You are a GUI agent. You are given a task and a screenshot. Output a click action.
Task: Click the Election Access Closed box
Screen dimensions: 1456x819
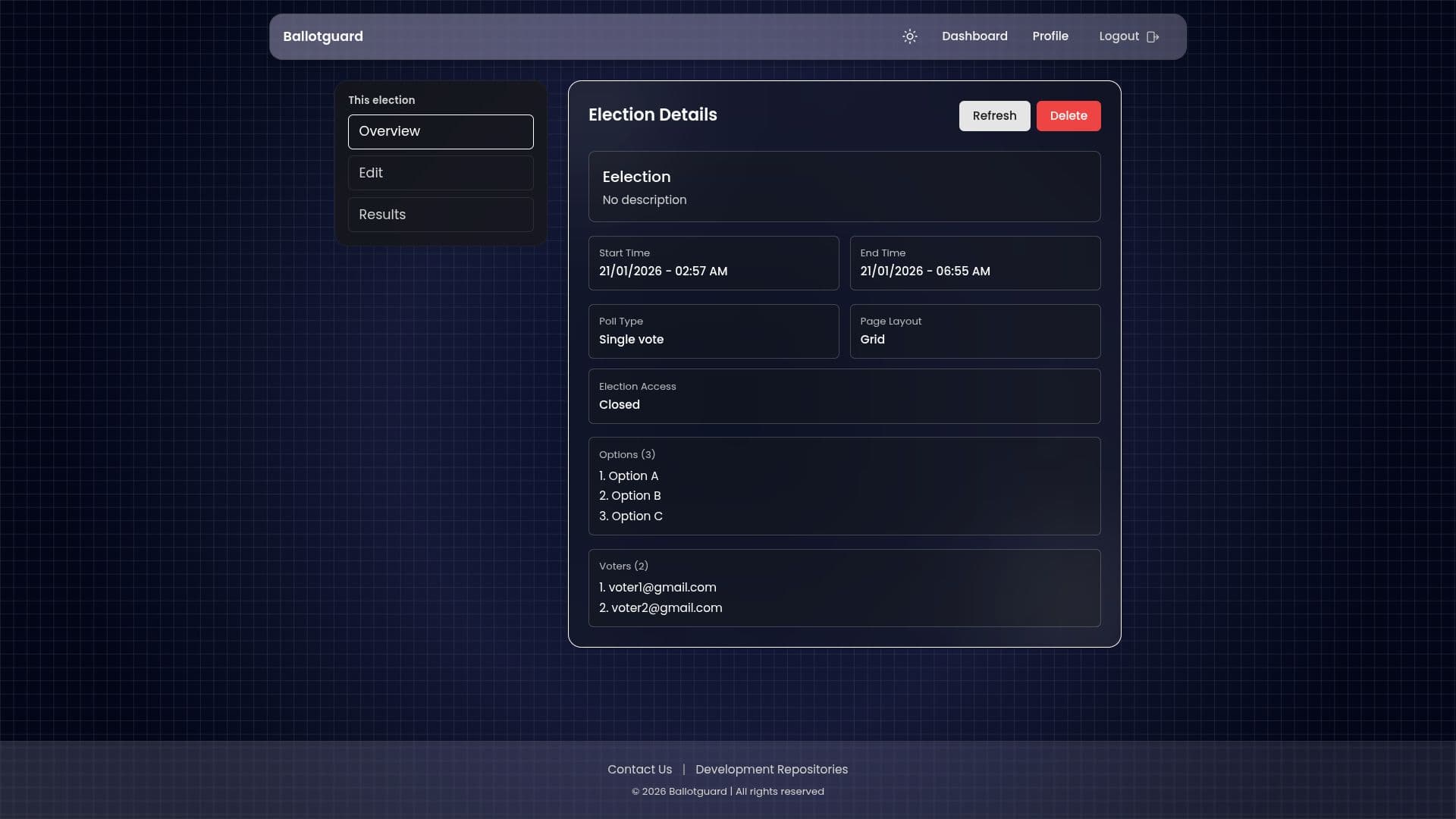coord(843,396)
